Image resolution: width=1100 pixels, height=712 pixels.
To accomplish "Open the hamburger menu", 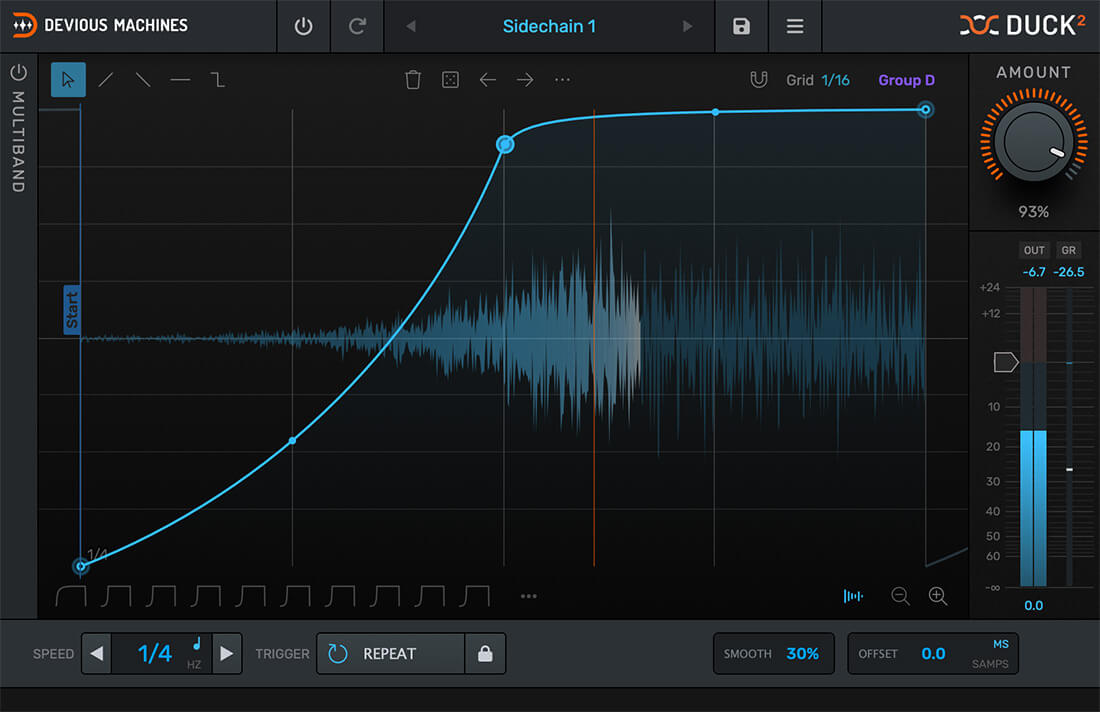I will pyautogui.click(x=795, y=26).
